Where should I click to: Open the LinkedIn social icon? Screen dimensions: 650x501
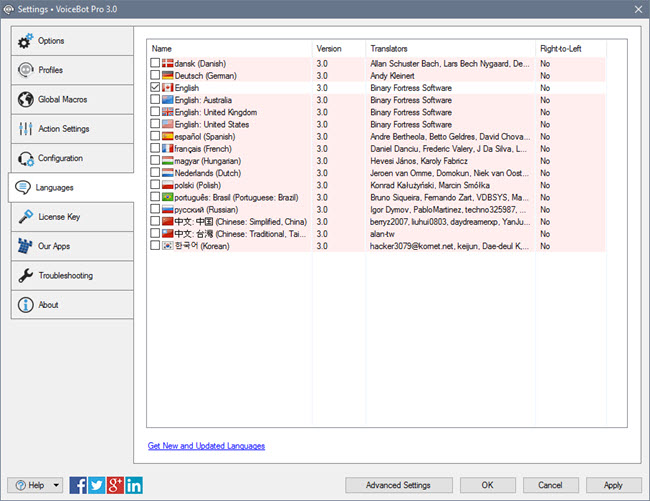133,485
